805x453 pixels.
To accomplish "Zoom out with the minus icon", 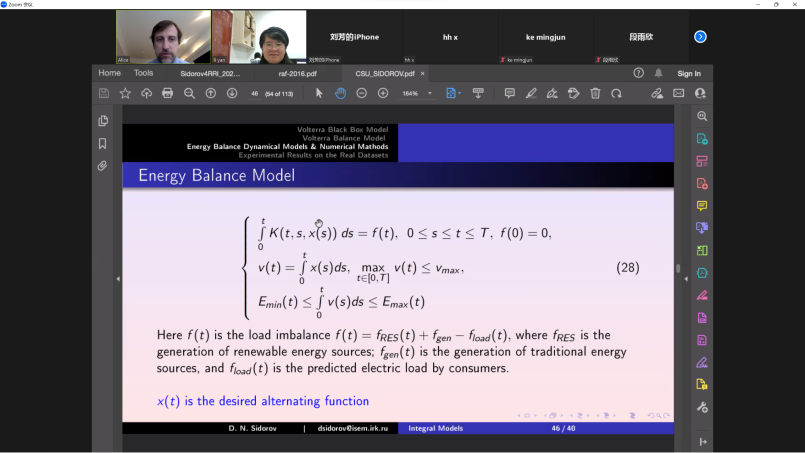I will point(361,93).
